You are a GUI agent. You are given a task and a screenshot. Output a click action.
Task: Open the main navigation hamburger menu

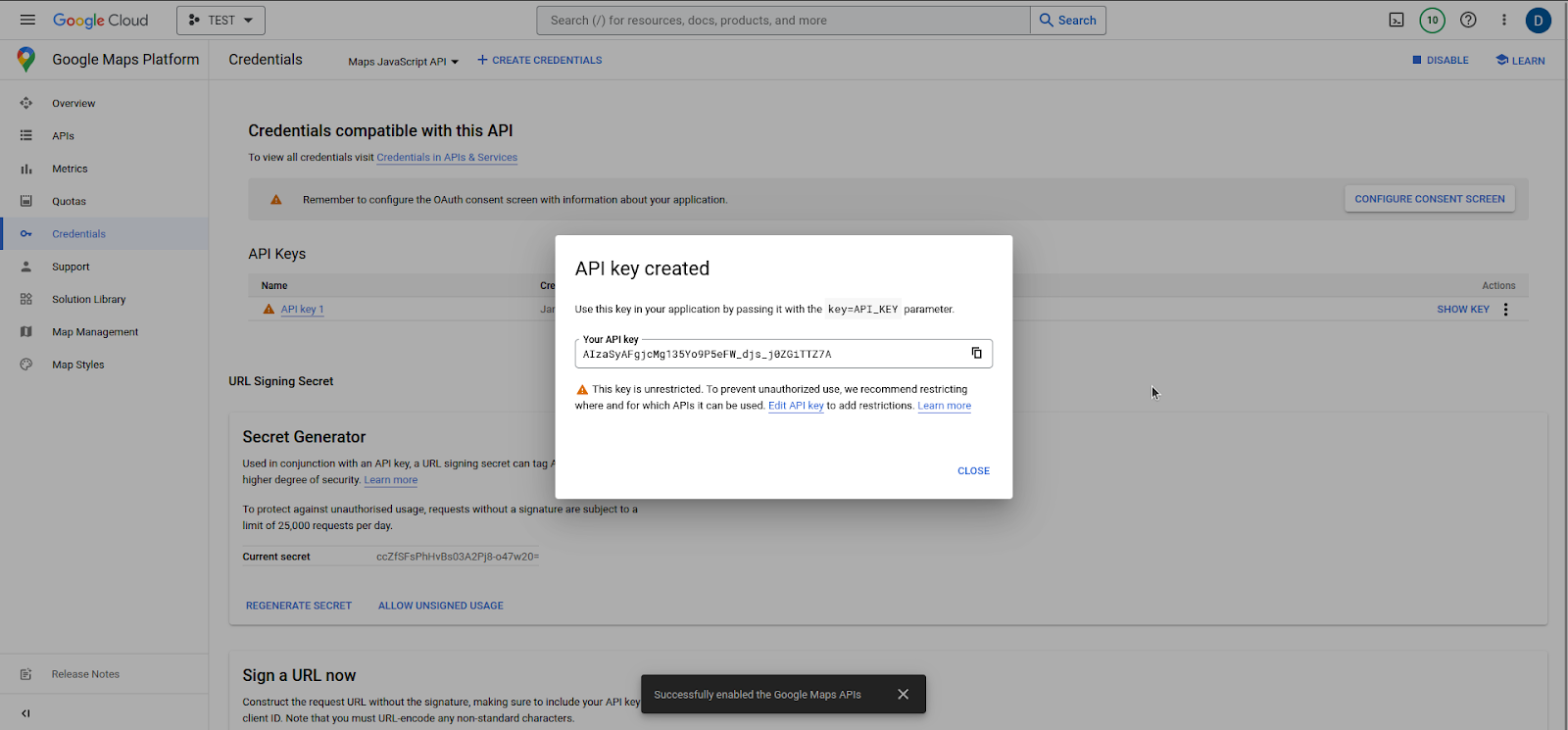pyautogui.click(x=27, y=20)
